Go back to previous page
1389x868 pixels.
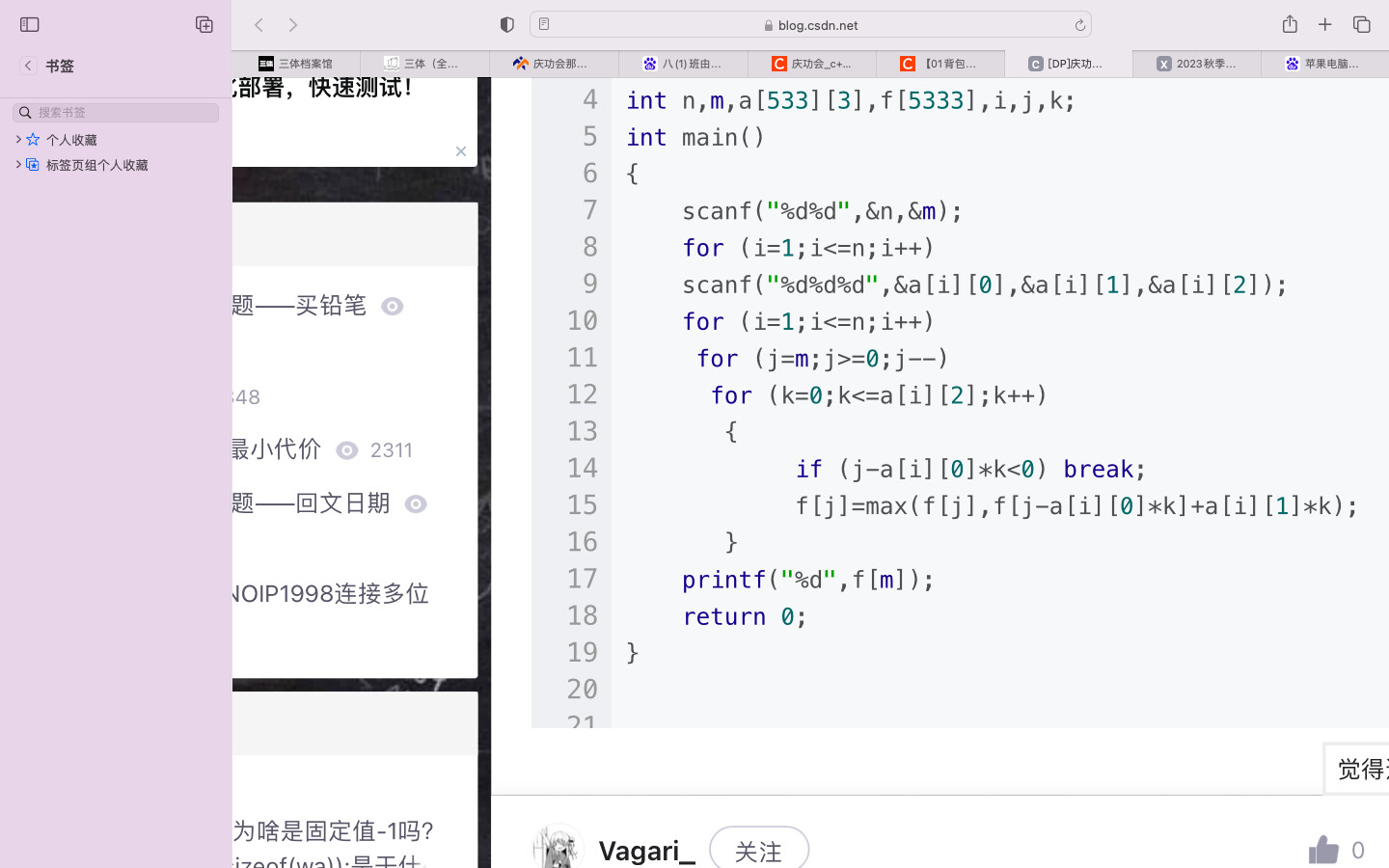[x=259, y=25]
